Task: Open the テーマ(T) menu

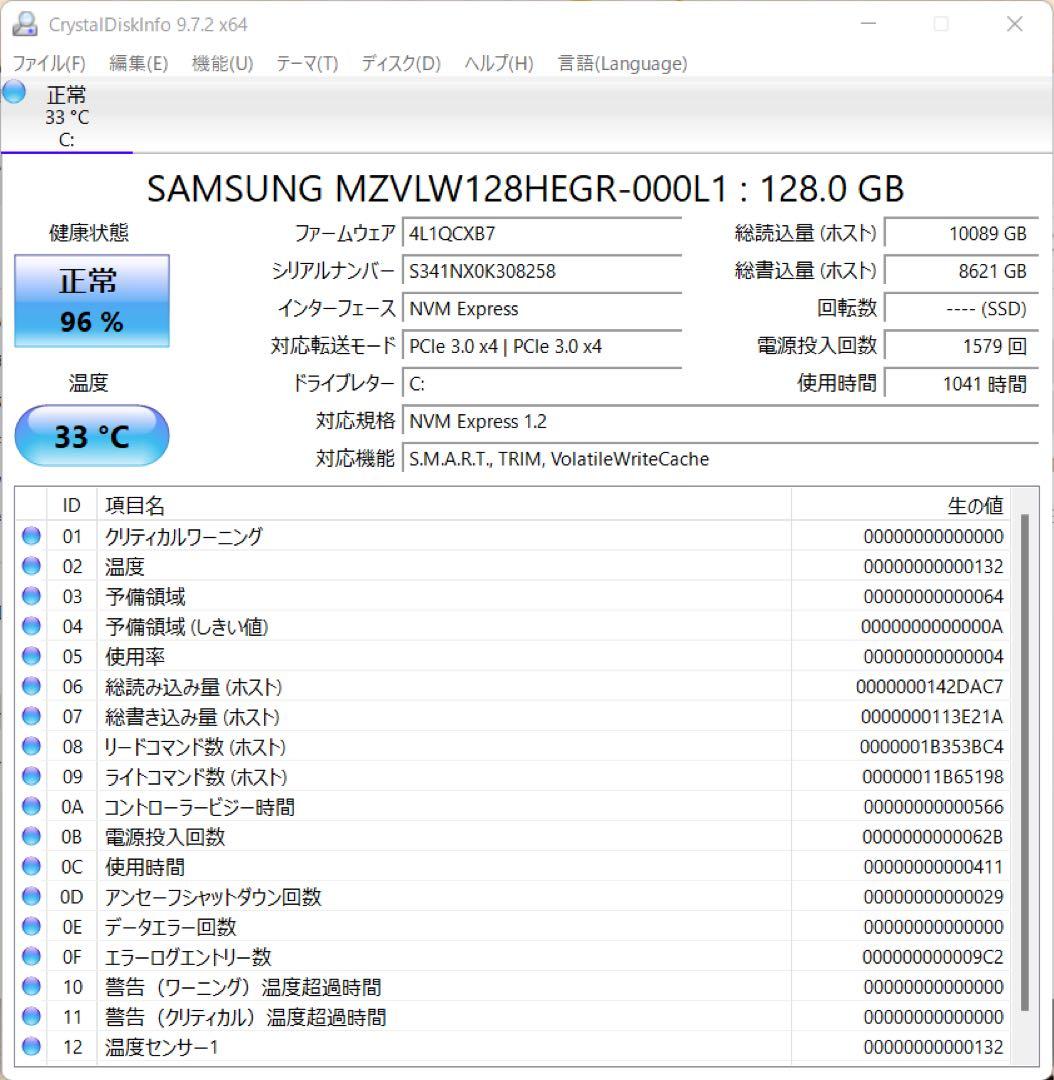Action: click(306, 63)
